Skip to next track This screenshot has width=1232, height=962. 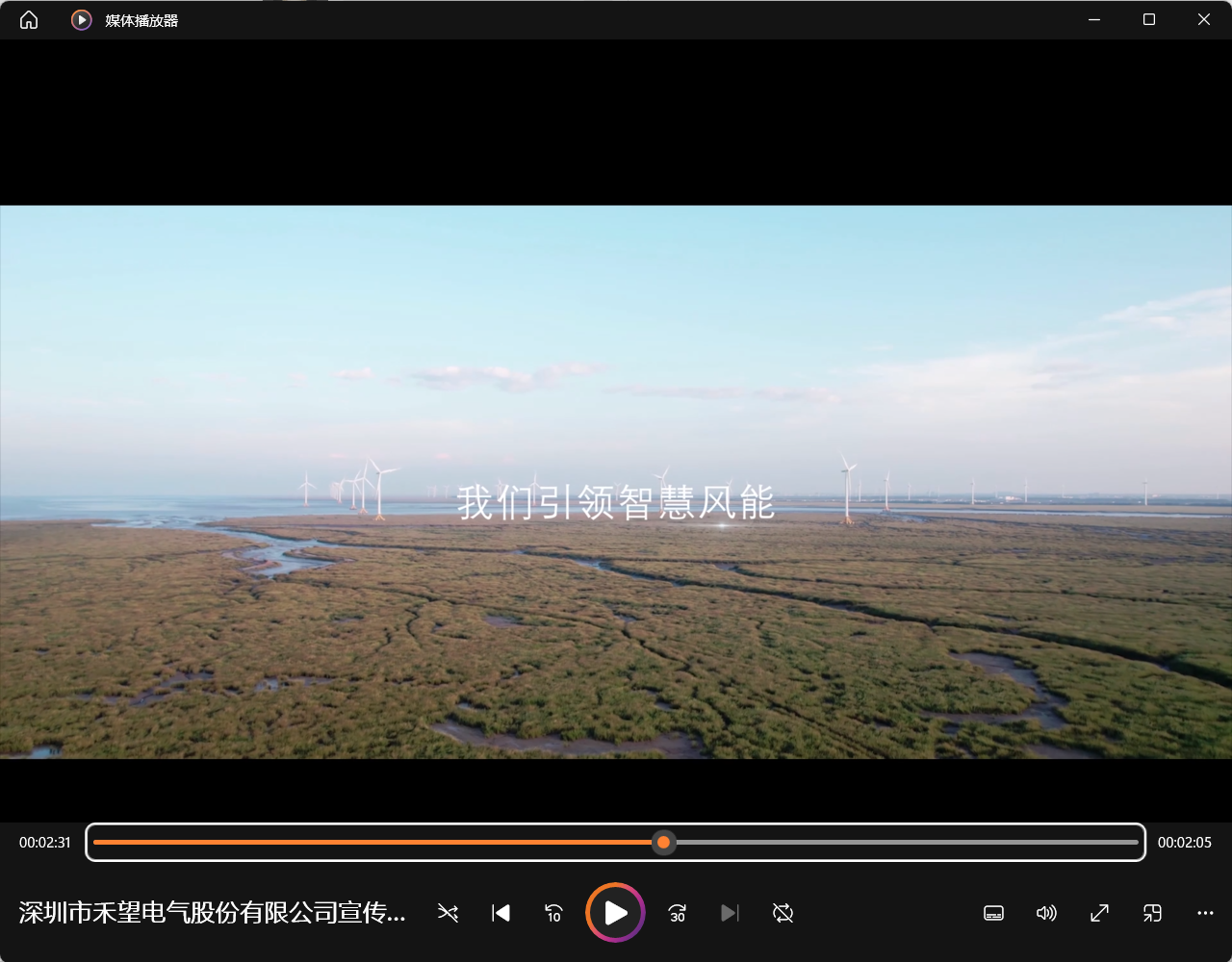click(730, 913)
